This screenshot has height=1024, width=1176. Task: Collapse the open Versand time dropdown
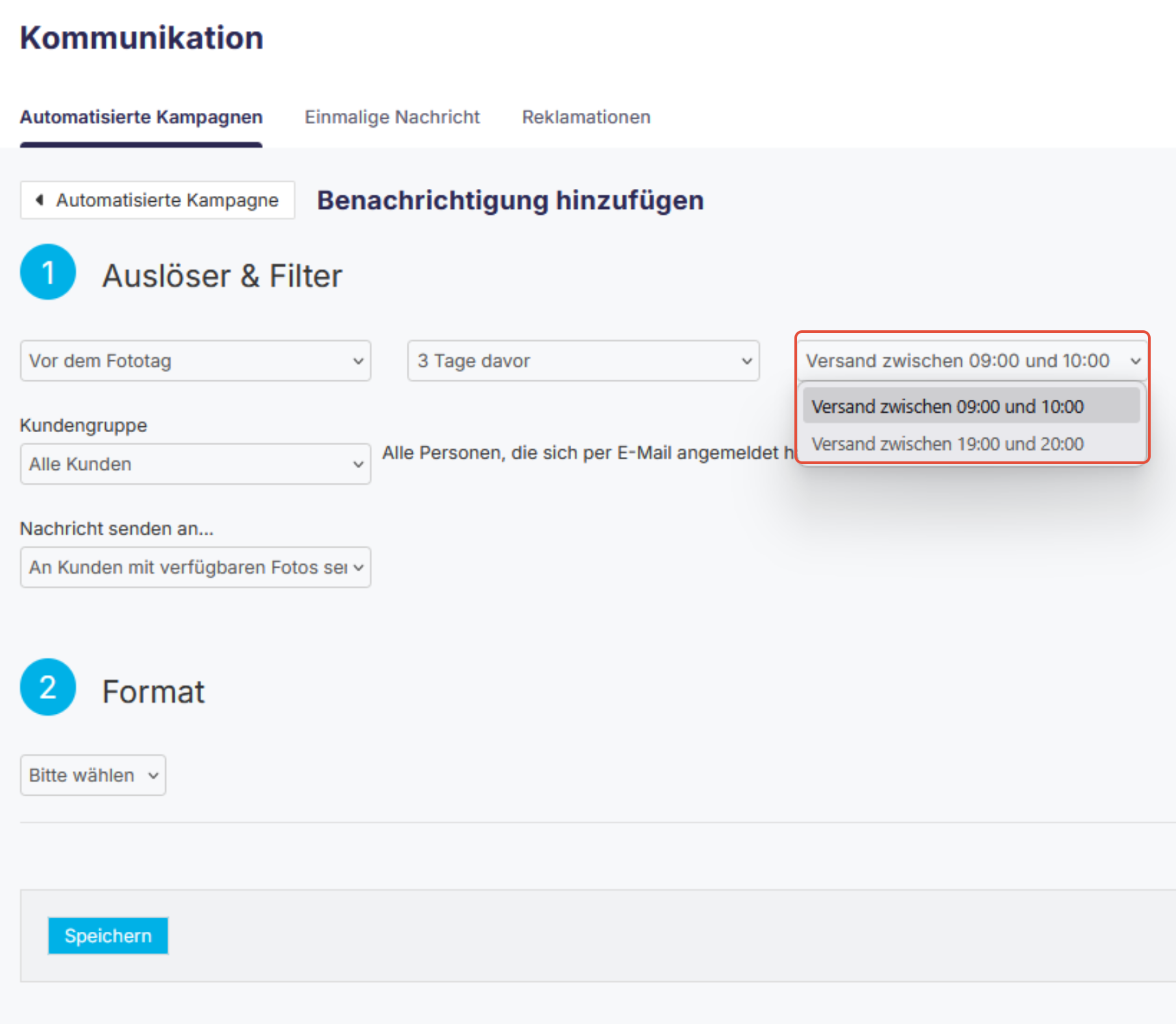972,361
